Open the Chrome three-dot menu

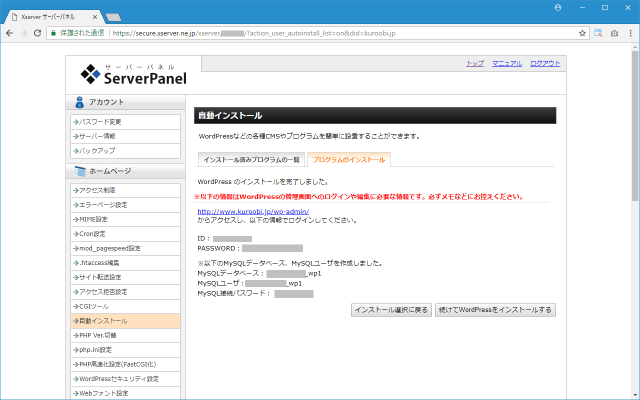pyautogui.click(x=628, y=32)
